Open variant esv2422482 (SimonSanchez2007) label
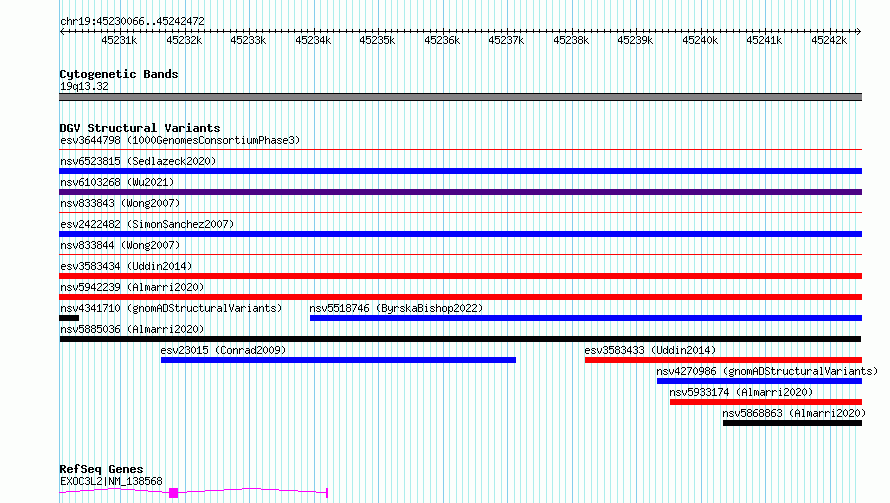This screenshot has height=503, width=890. pos(147,224)
